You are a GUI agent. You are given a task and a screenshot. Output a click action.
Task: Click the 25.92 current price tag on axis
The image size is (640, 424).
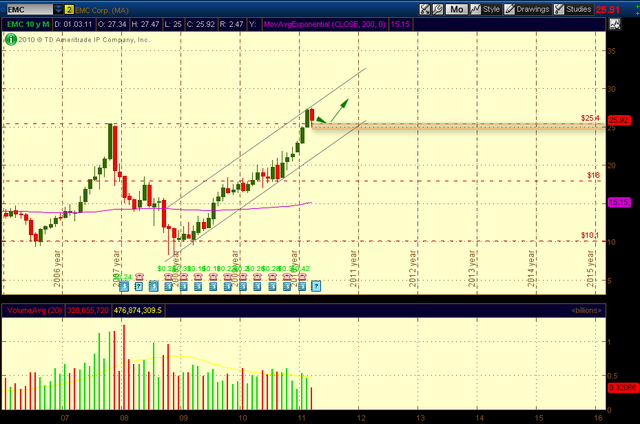pyautogui.click(x=618, y=121)
